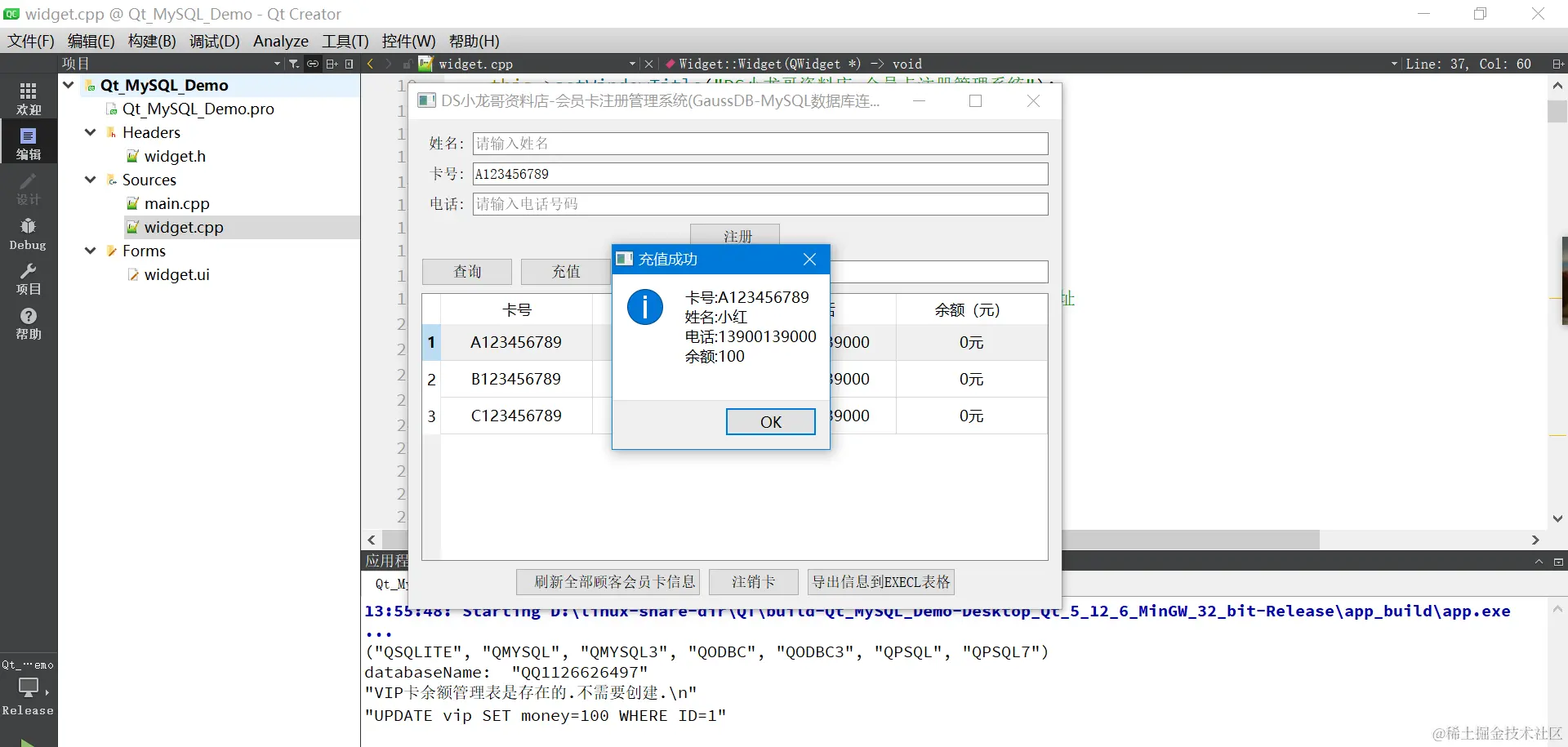Open the 工具(T) menu
The height and width of the screenshot is (747, 1568).
[x=345, y=41]
